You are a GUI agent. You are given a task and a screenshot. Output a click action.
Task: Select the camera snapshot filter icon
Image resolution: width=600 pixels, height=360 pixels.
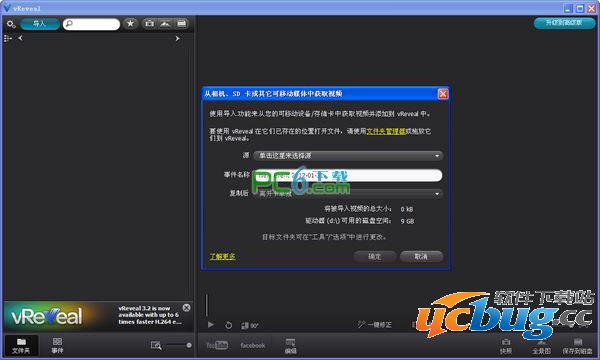pos(150,24)
